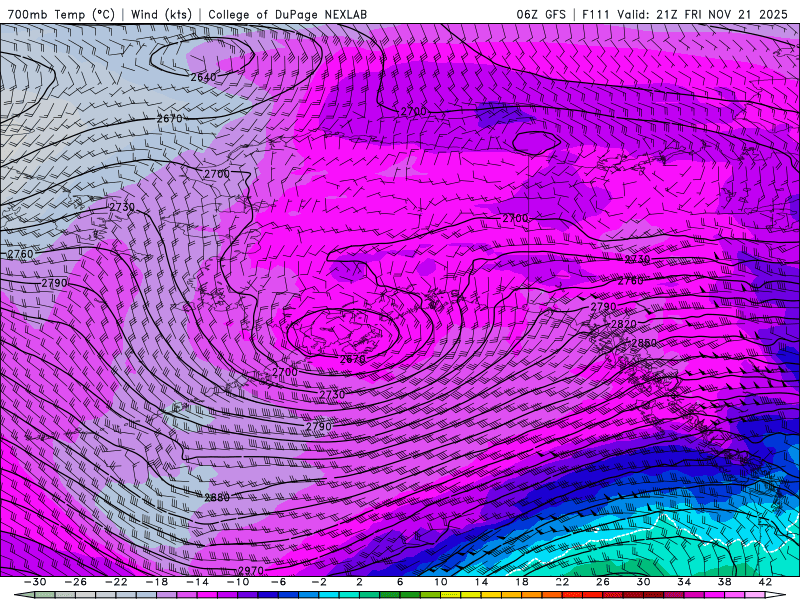The height and width of the screenshot is (600, 800).
Task: Click the 2880 height contour label
Action: 217,497
